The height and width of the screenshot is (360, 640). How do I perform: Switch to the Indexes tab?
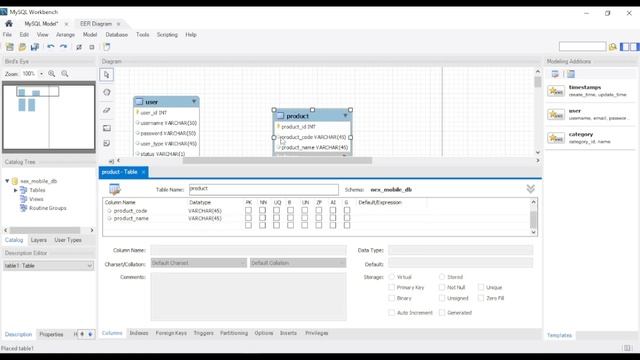139,333
